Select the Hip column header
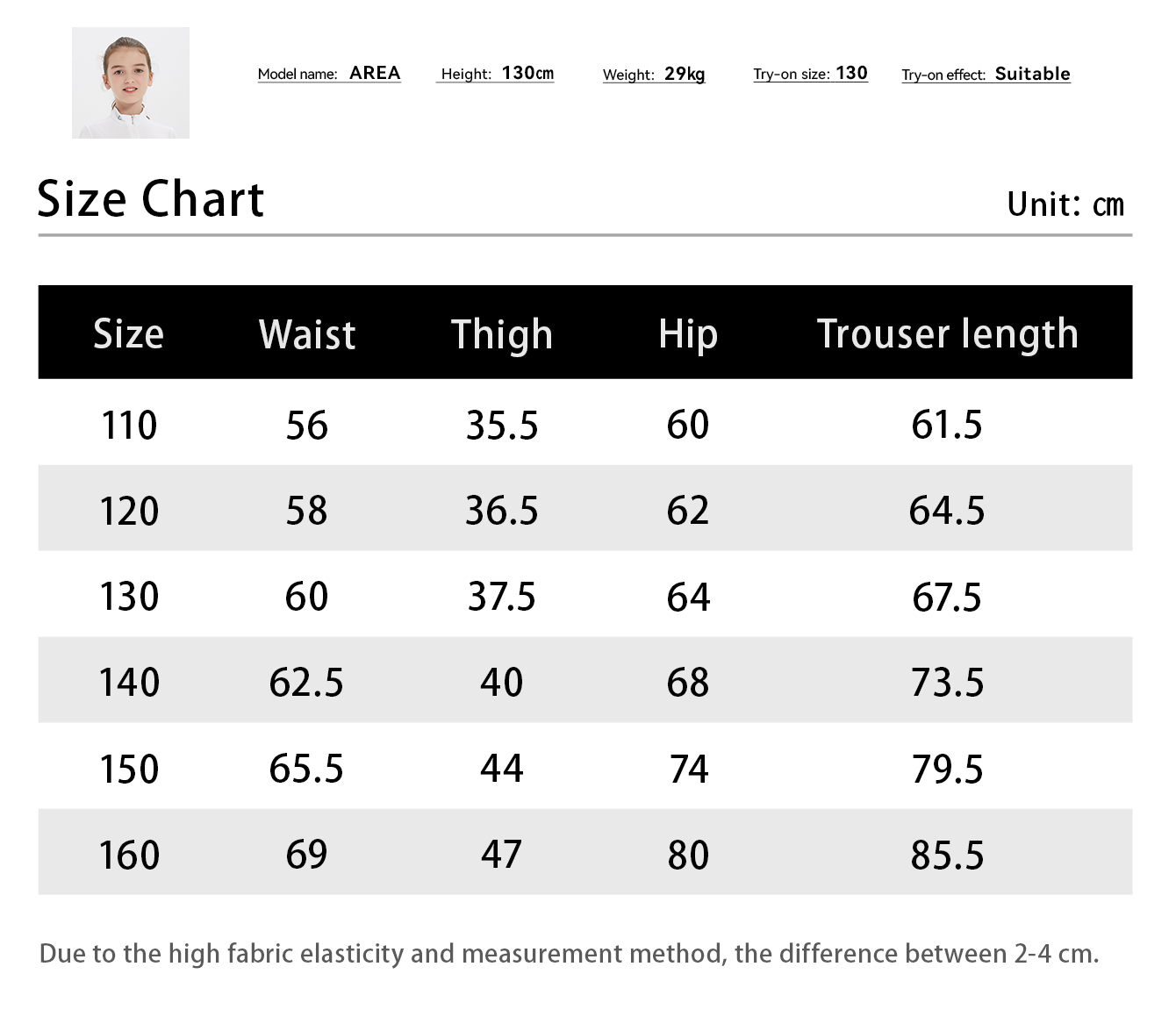The width and height of the screenshot is (1176, 1024). (688, 334)
